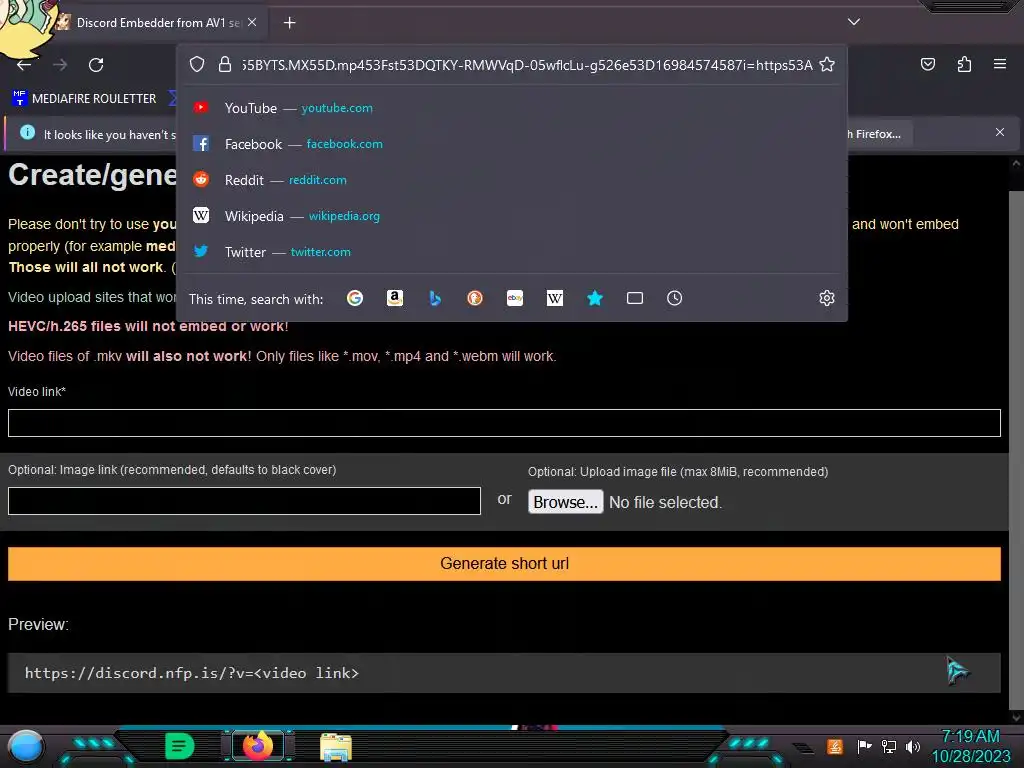
Task: Click Generate short url button
Action: coord(504,564)
